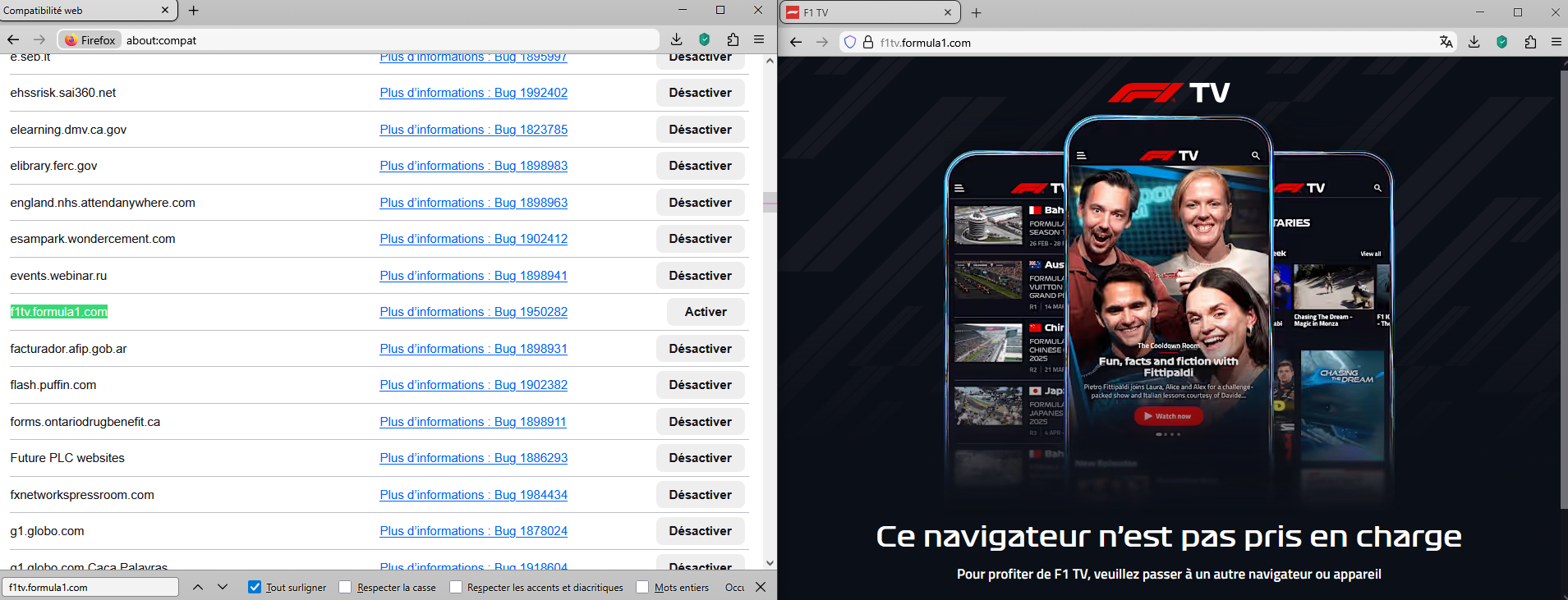1568x600 pixels.
Task: Click Désactiver for events.webinar.ru
Action: [x=701, y=276]
